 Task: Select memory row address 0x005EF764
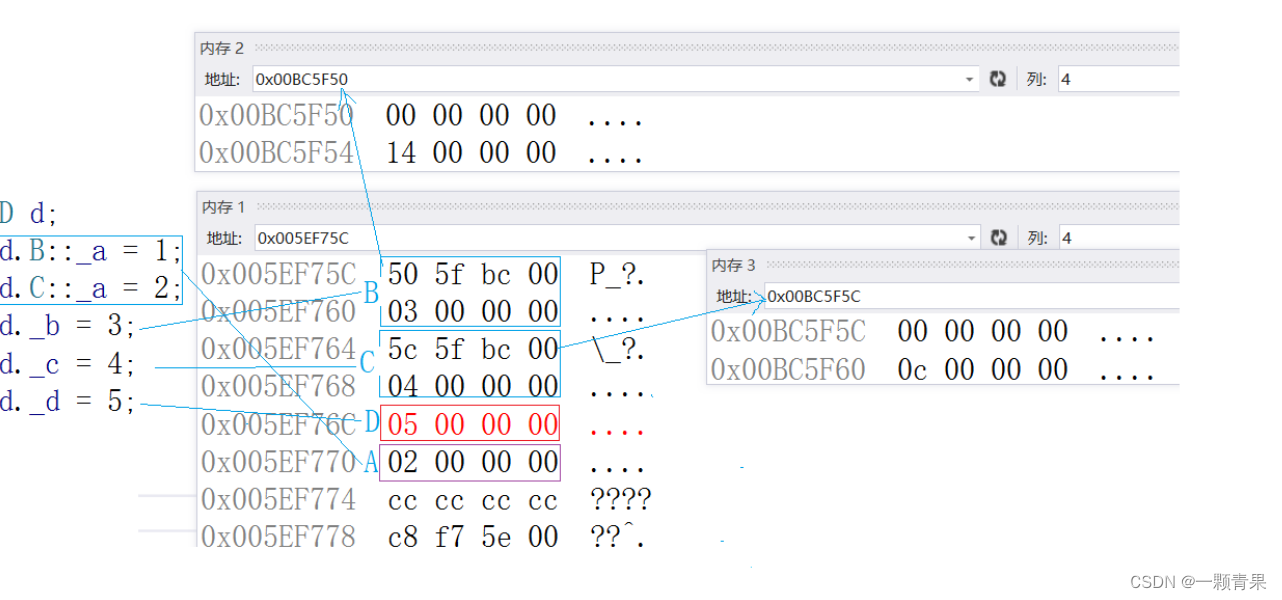coord(279,349)
